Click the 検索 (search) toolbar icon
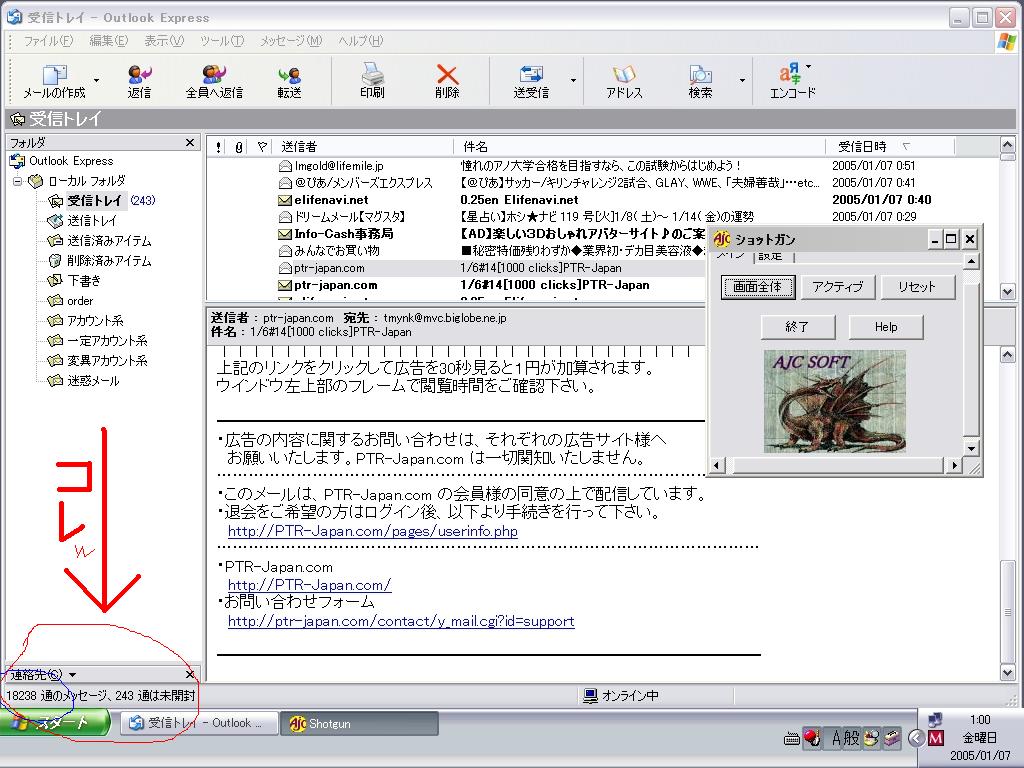Screen dimensions: 1024x768 [700, 82]
